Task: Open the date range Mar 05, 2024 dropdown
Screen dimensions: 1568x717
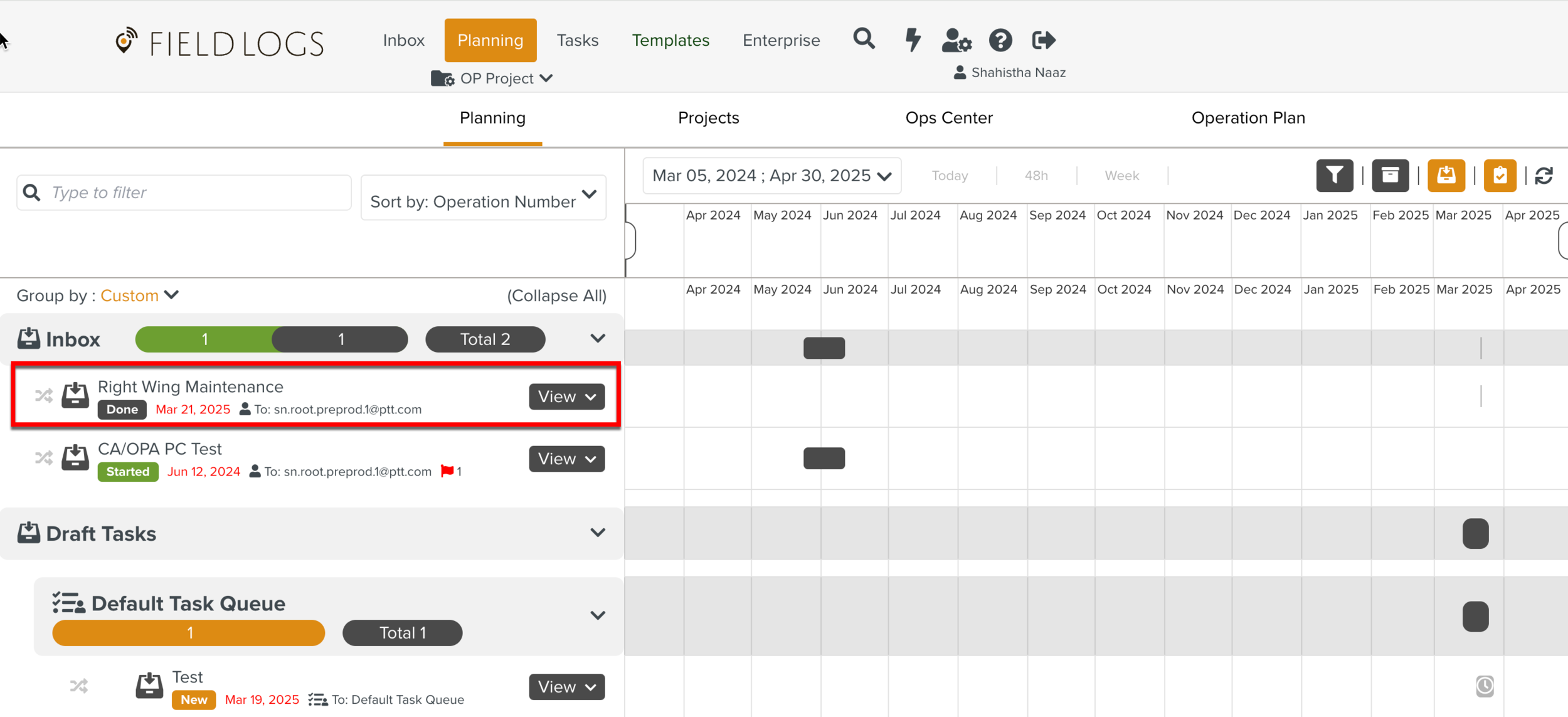Action: (x=771, y=176)
